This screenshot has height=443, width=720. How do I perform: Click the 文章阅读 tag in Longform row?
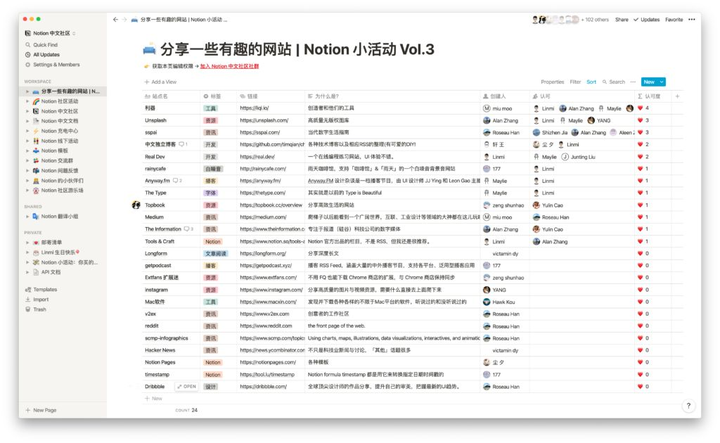tap(216, 254)
